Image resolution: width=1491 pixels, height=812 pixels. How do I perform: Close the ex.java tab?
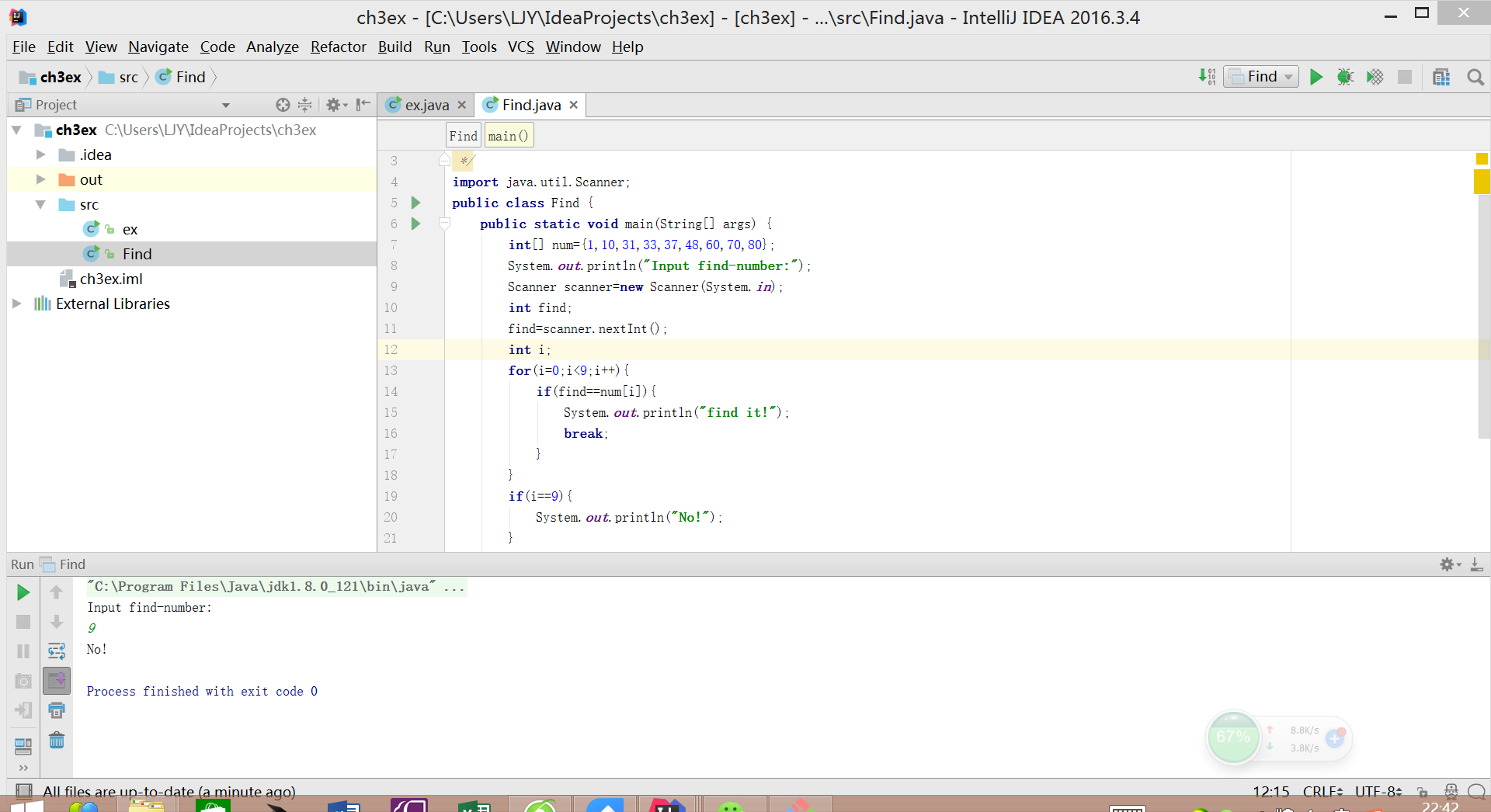point(461,105)
